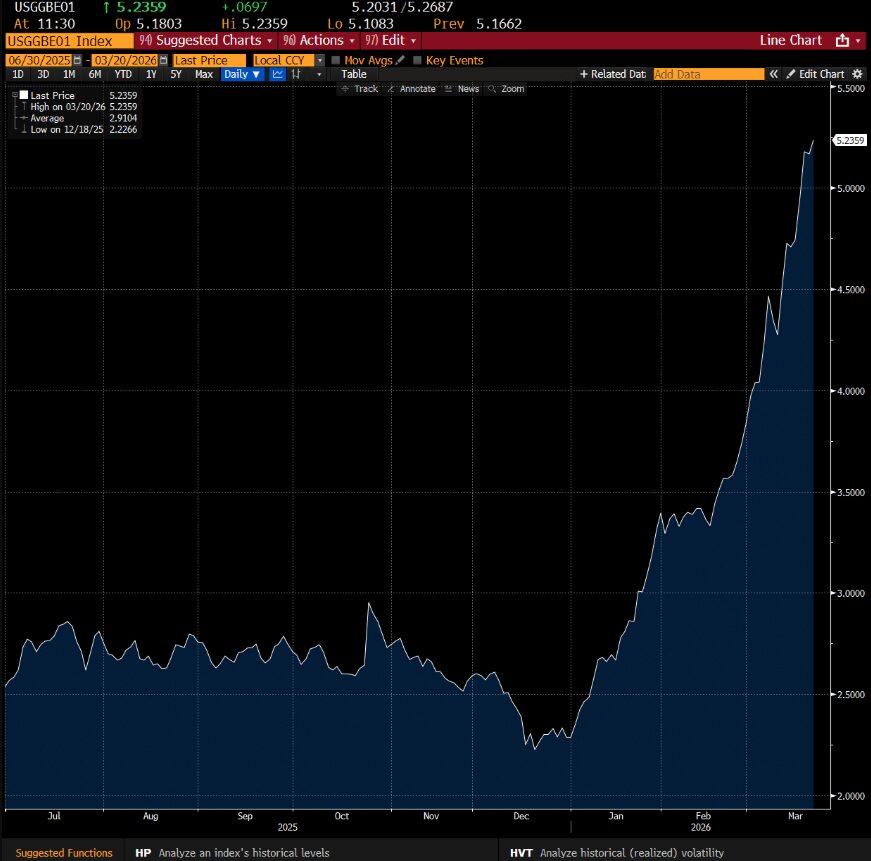Activate the Zoom magnifier tool
The image size is (871, 861).
click(505, 89)
